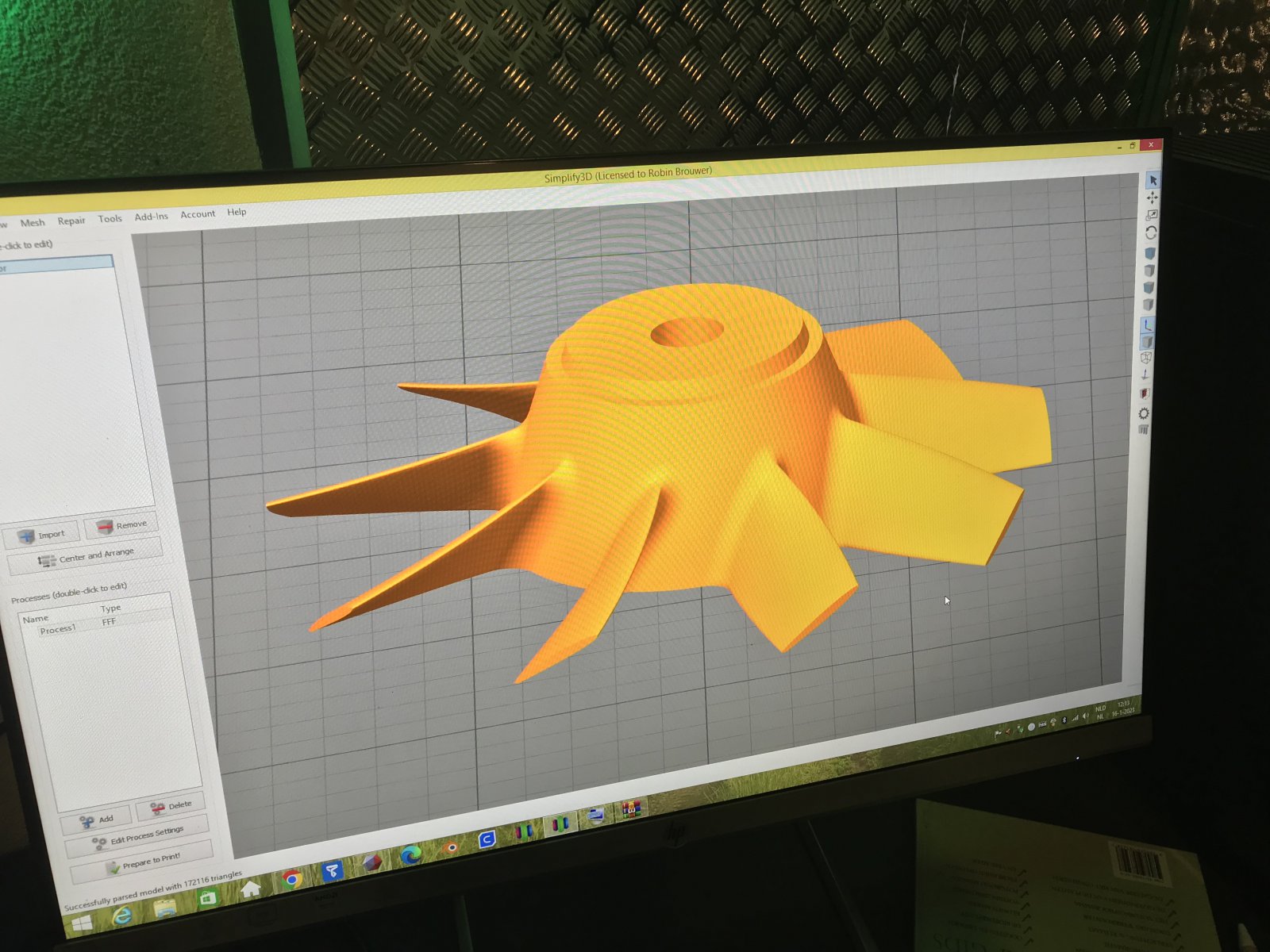Viewport: 1270px width, 952px height.
Task: Click the Import model button
Action: 41,535
